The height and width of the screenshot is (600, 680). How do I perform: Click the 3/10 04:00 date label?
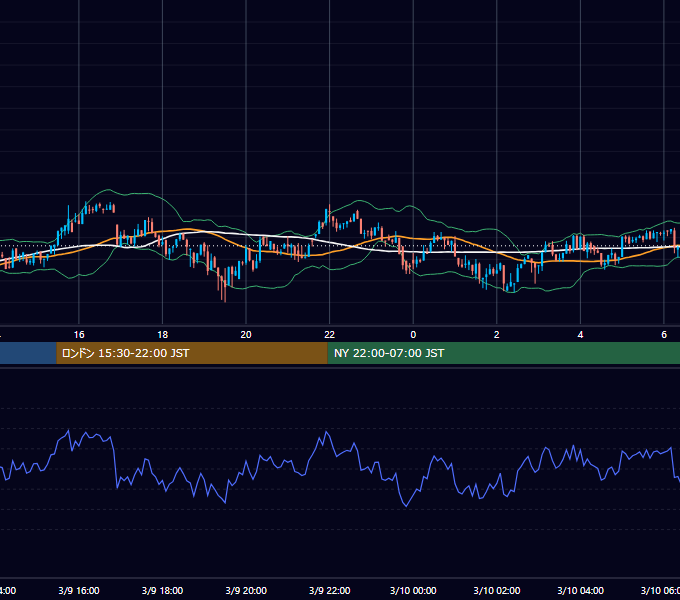(580, 590)
